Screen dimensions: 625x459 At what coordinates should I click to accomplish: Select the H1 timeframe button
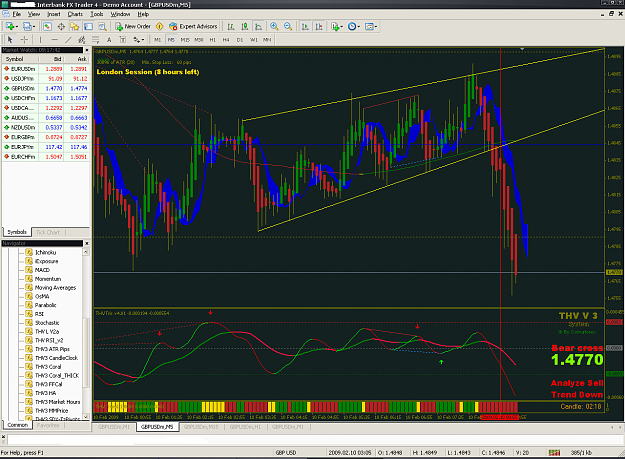pos(212,40)
